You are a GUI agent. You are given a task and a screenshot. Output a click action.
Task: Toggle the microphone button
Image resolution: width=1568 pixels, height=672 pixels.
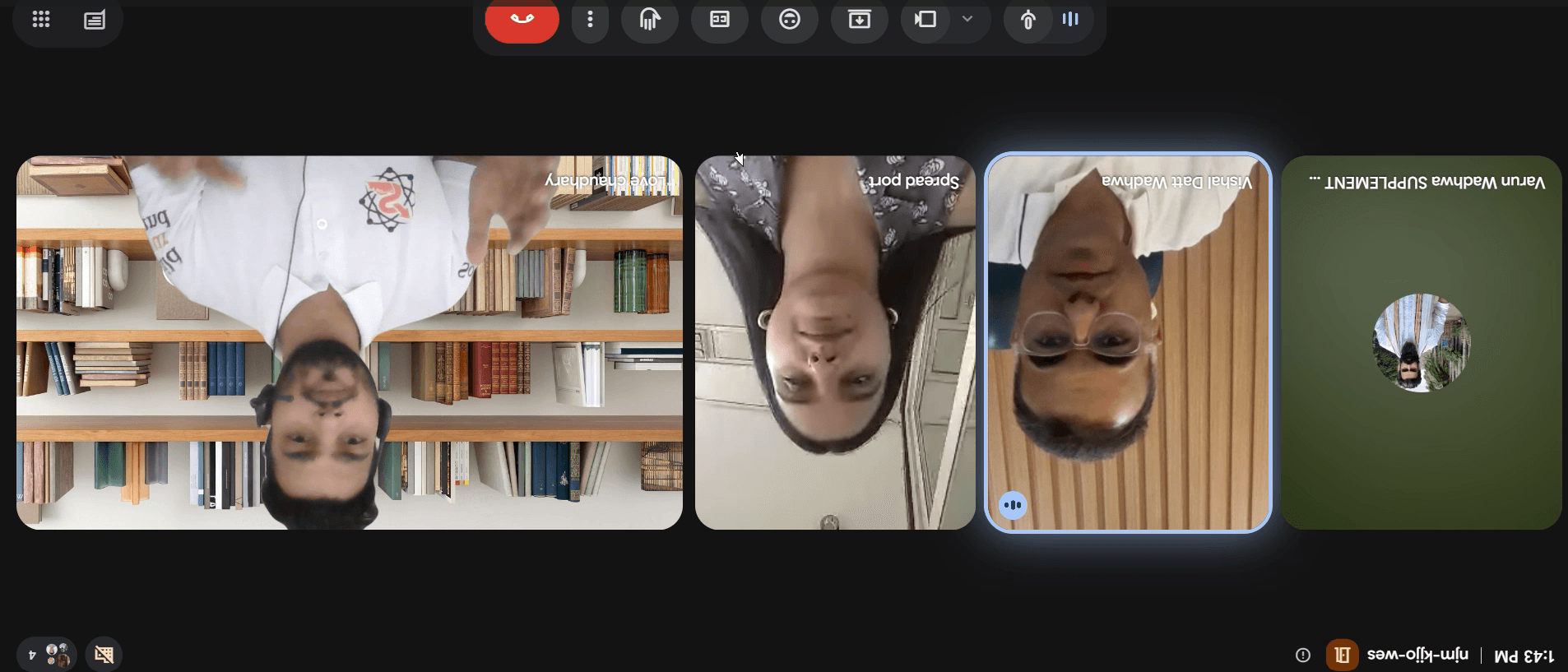point(1028,20)
